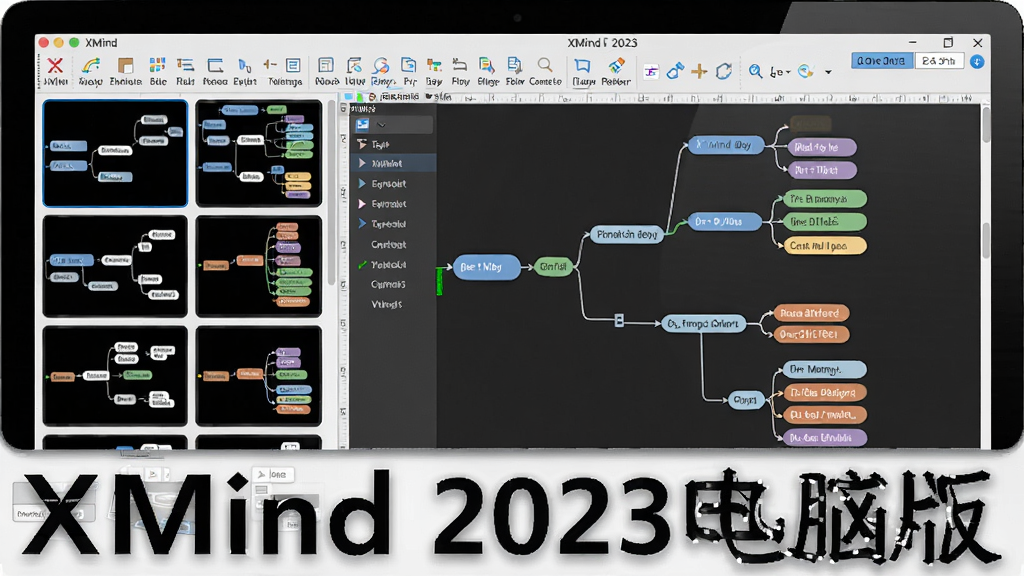This screenshot has width=1024, height=576.
Task: Select the top-right template thumbnail in gallery
Action: pyautogui.click(x=259, y=153)
